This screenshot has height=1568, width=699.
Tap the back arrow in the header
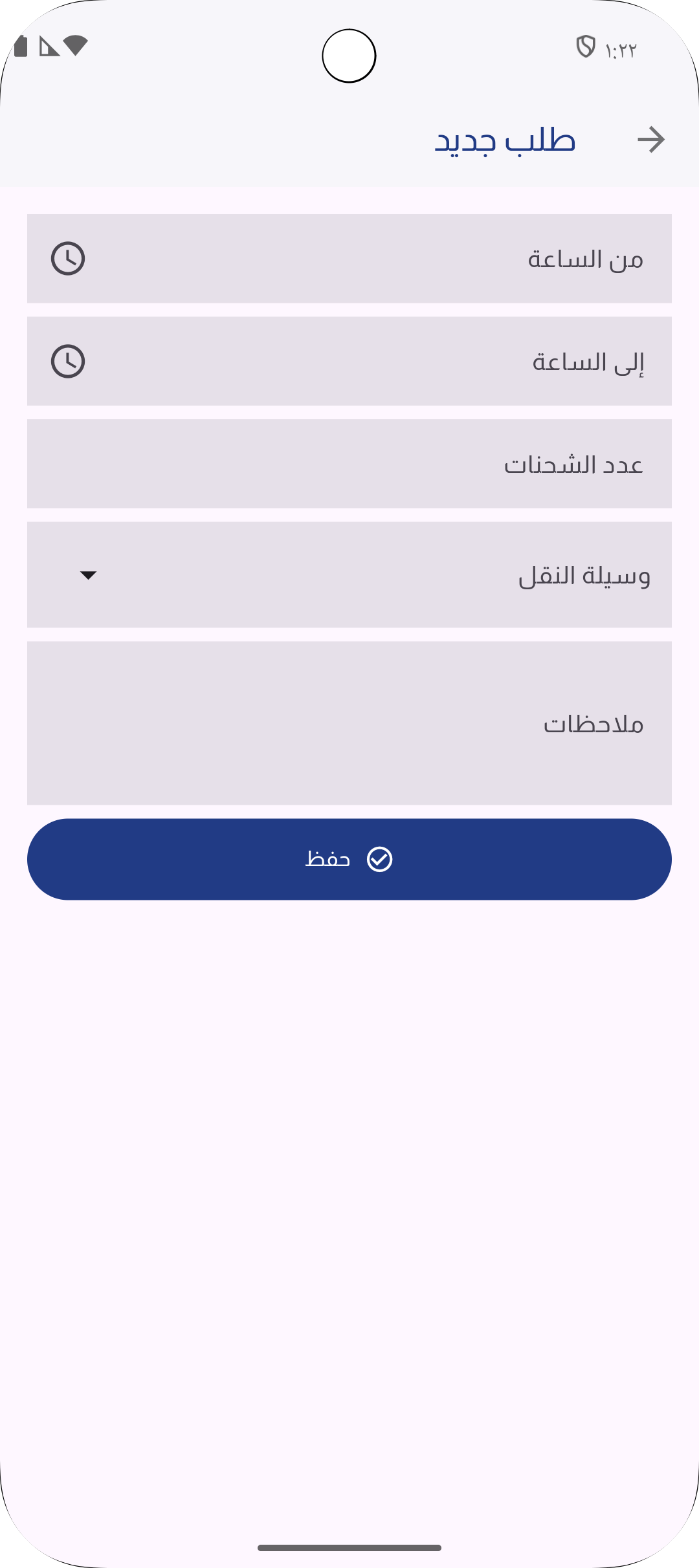click(650, 140)
